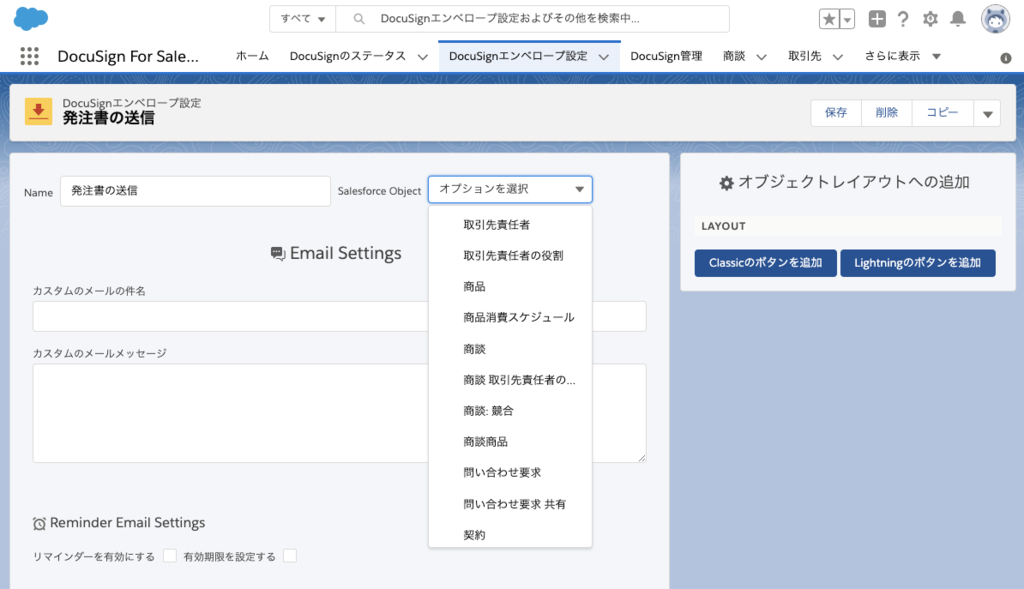Open the user profile avatar

pyautogui.click(x=995, y=19)
